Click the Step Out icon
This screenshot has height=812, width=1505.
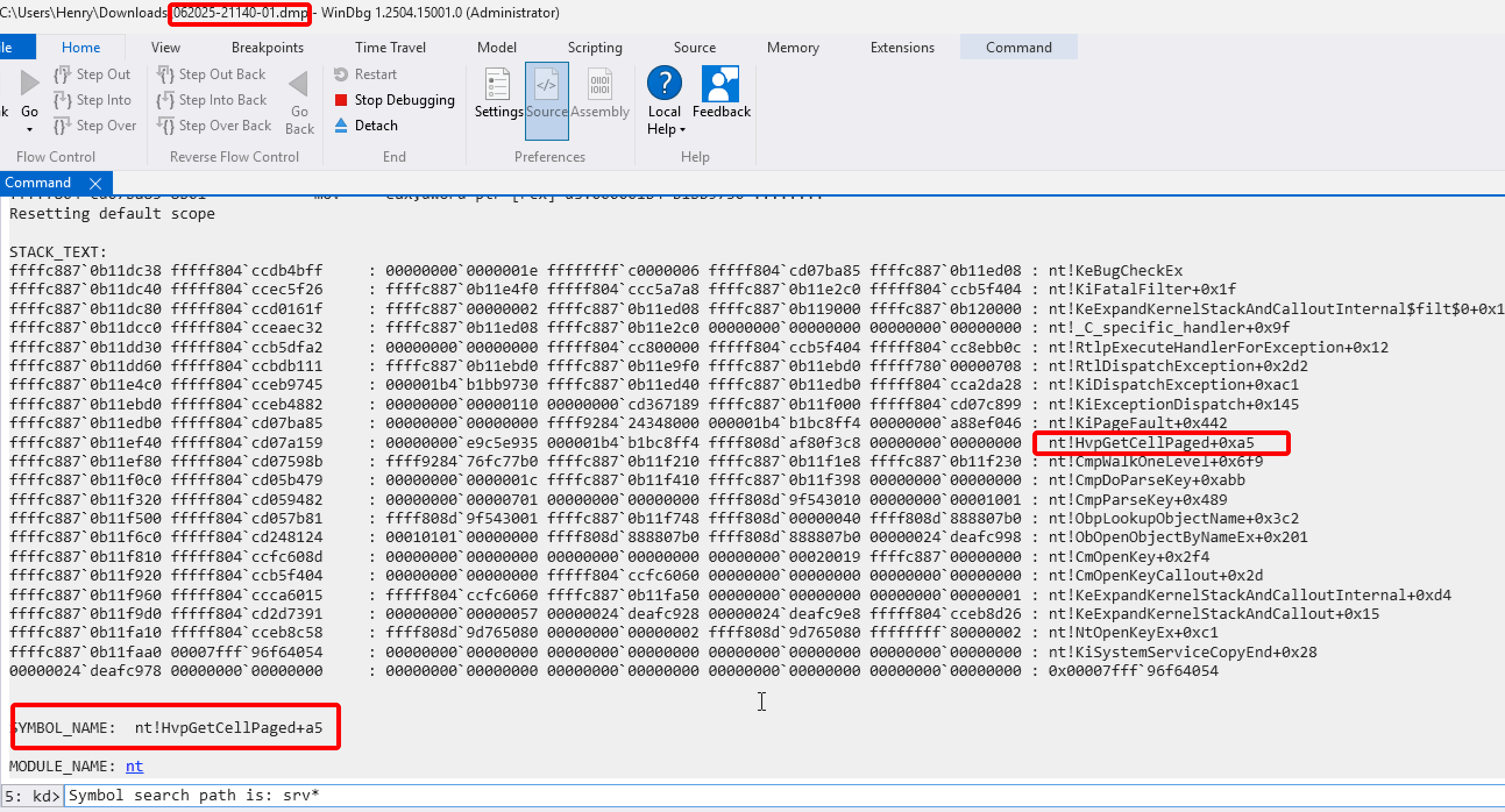(62, 74)
